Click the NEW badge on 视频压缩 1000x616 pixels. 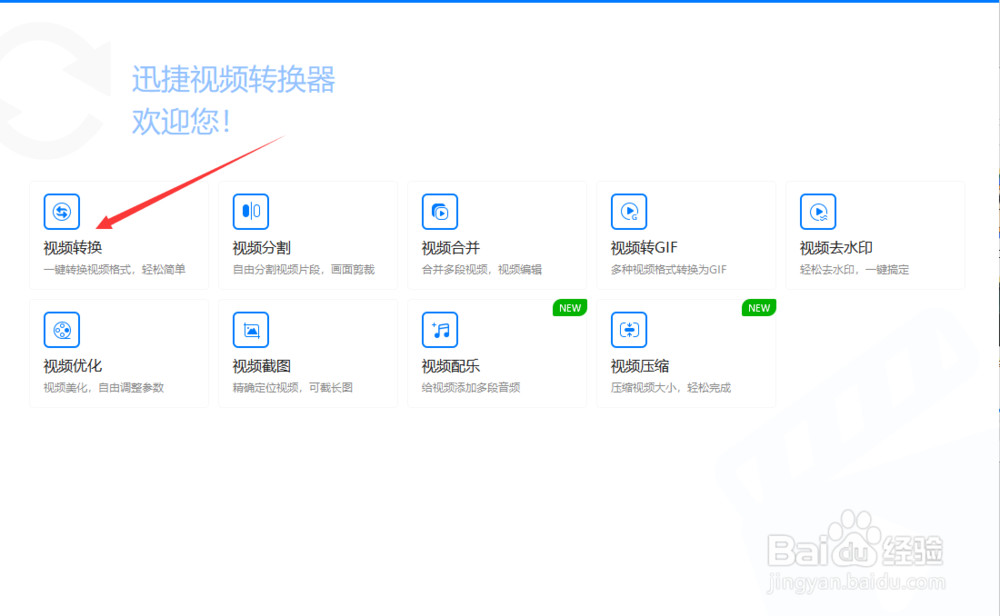(758, 308)
